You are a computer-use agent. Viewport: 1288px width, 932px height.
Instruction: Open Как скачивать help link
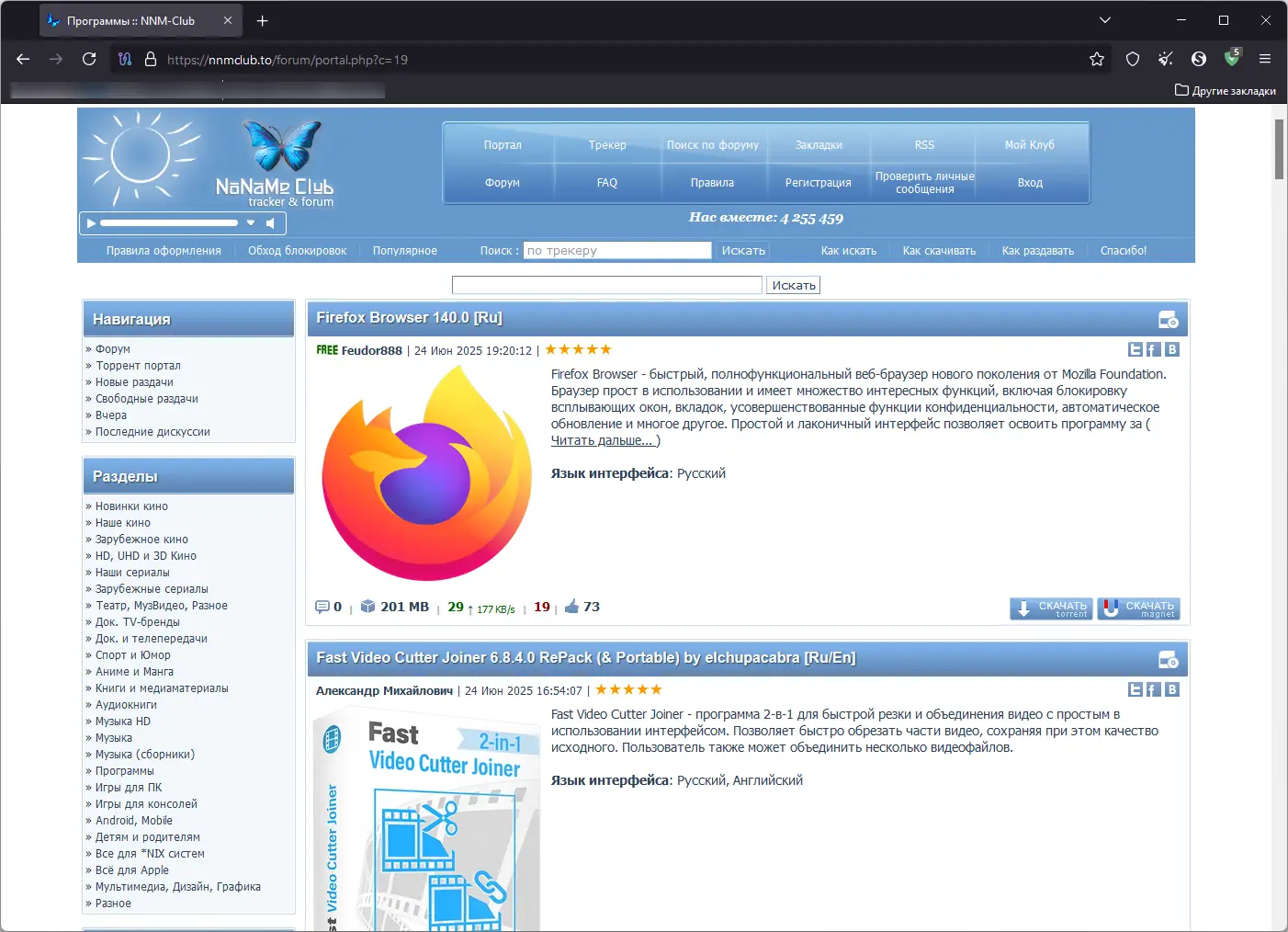click(939, 251)
